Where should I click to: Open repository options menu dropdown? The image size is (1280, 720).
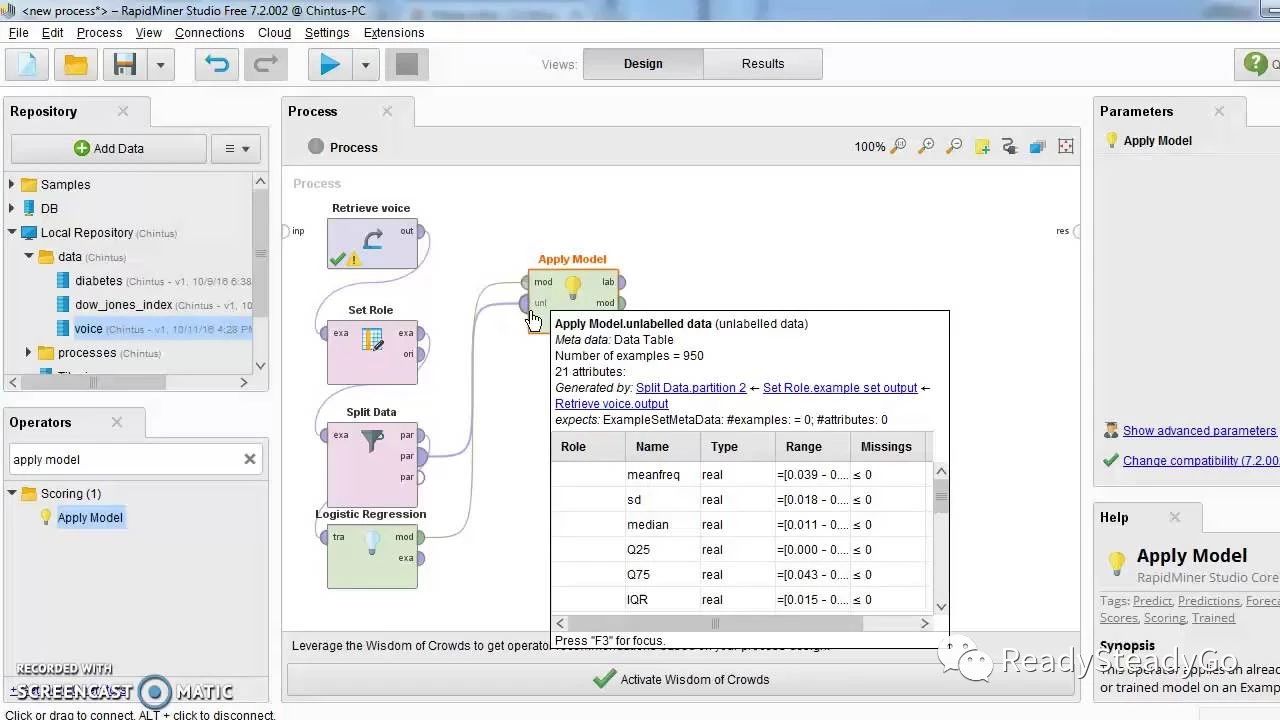[237, 148]
